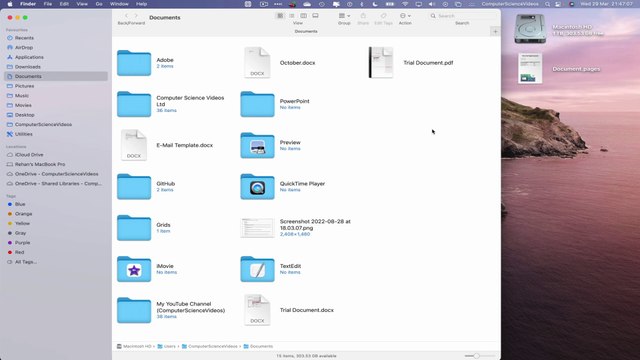
Task: Go forward with the Forward arrow
Action: tap(136, 16)
